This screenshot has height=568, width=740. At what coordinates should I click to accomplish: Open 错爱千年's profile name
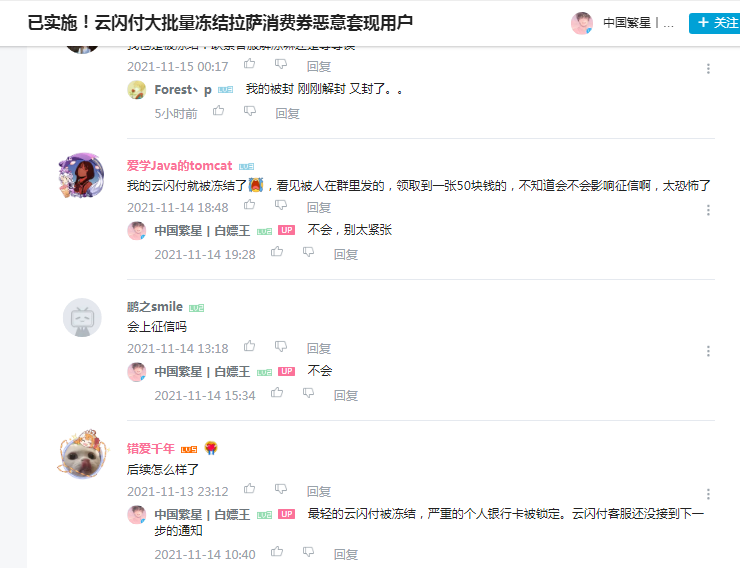[x=151, y=448]
